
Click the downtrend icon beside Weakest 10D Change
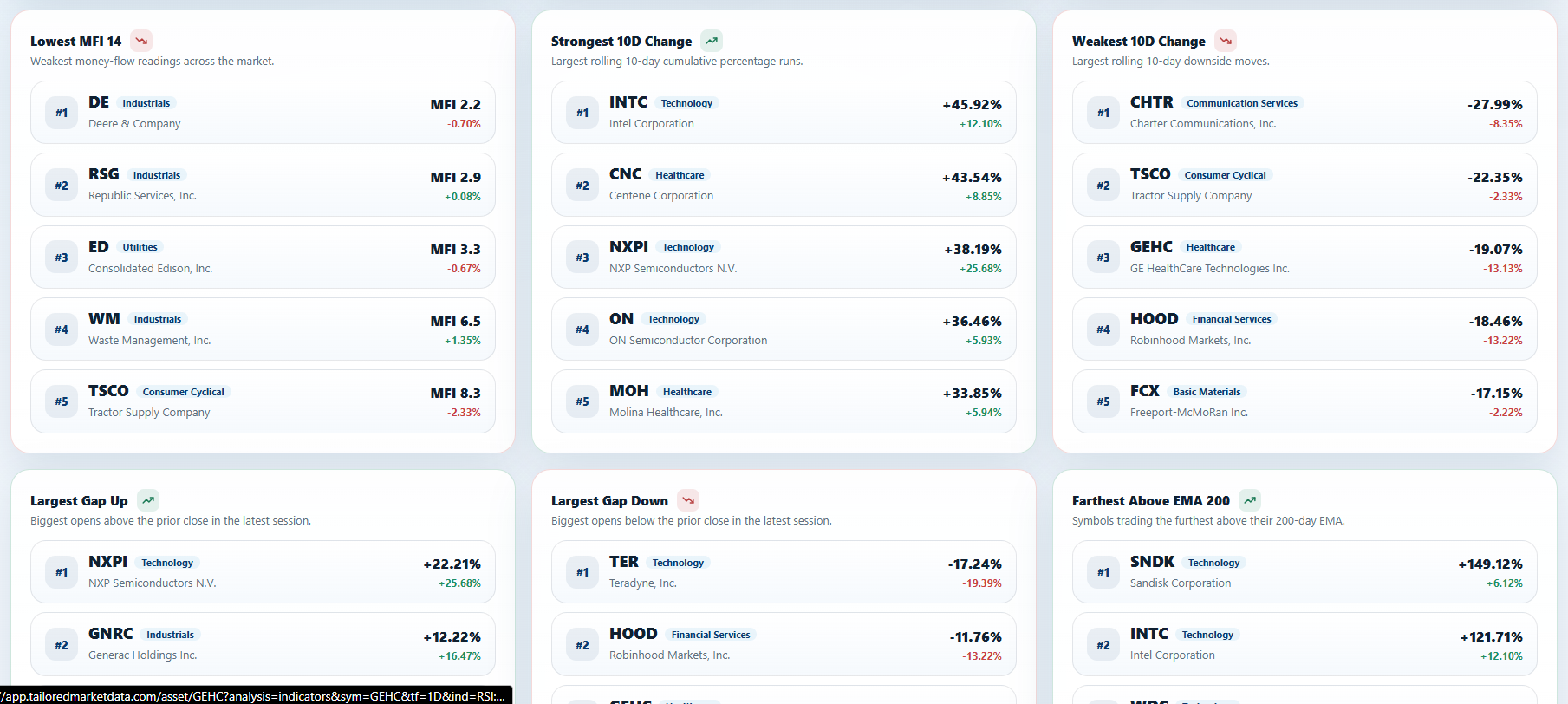click(x=1226, y=41)
